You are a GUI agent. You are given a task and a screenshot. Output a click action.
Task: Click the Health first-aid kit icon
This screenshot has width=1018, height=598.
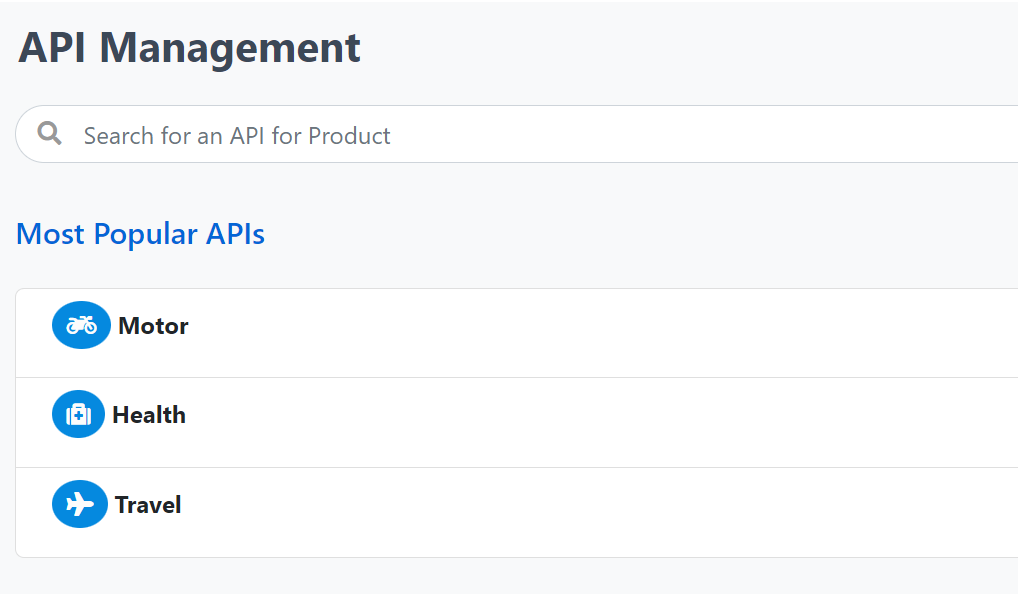pyautogui.click(x=79, y=414)
